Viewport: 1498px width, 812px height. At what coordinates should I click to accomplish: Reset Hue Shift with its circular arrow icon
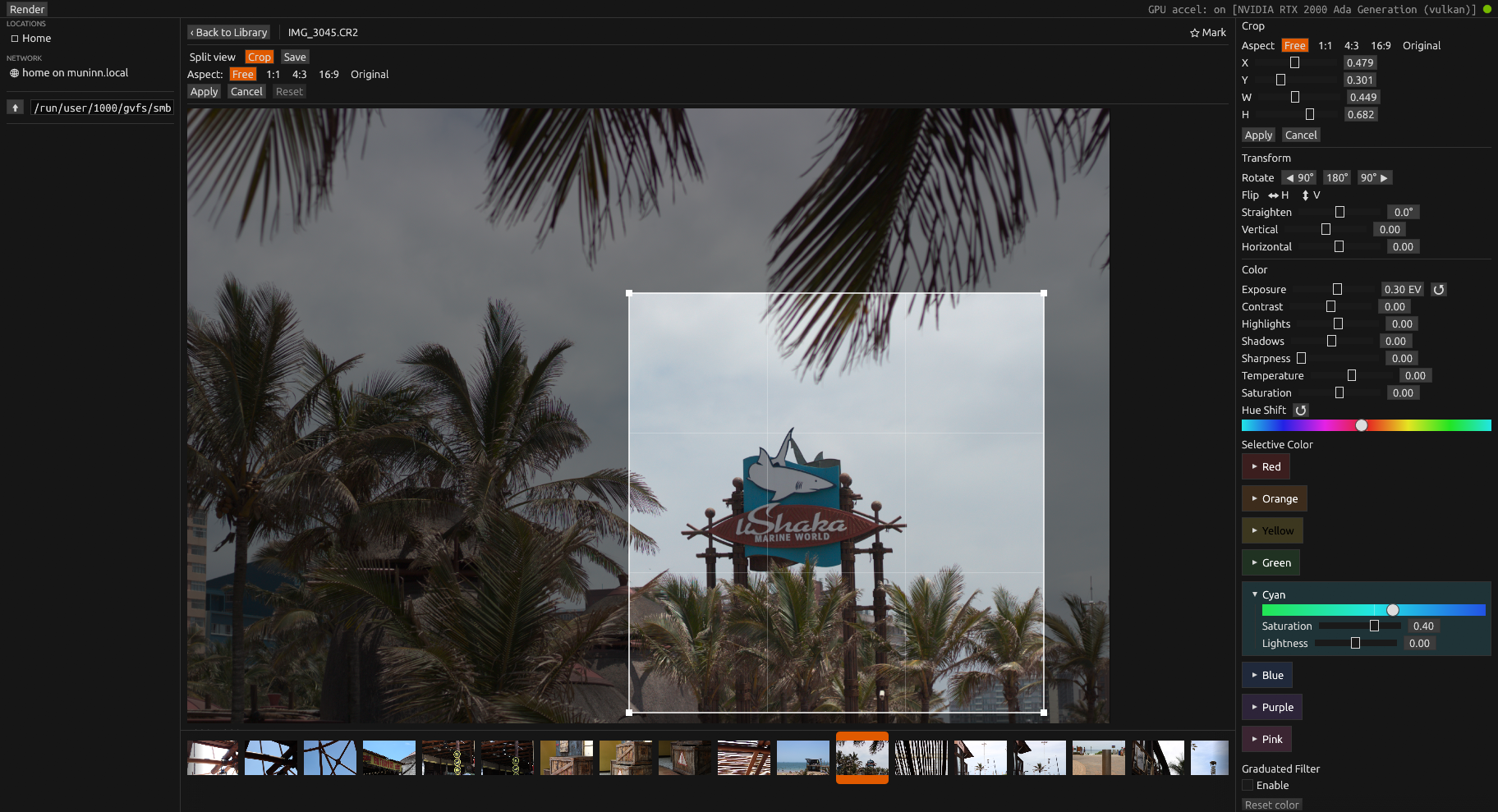click(1301, 411)
